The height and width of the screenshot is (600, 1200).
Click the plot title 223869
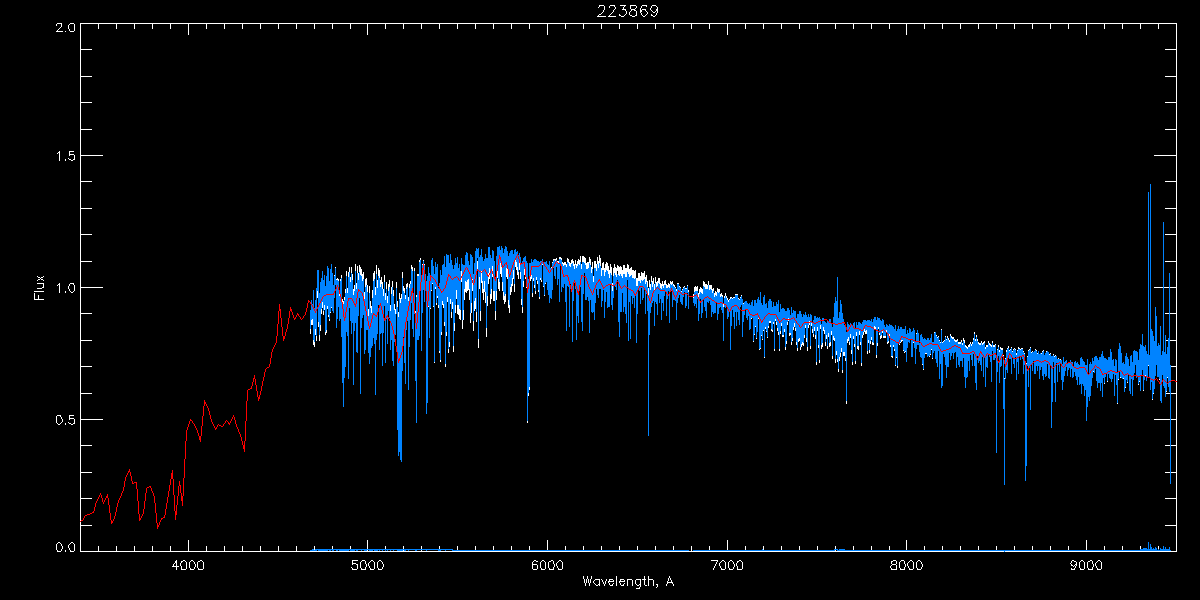627,10
